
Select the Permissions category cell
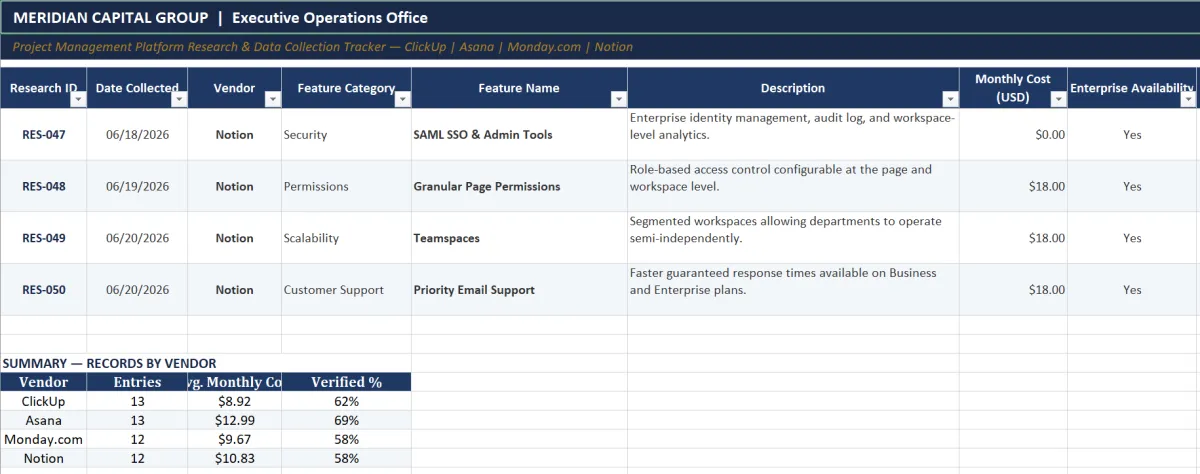pos(346,186)
